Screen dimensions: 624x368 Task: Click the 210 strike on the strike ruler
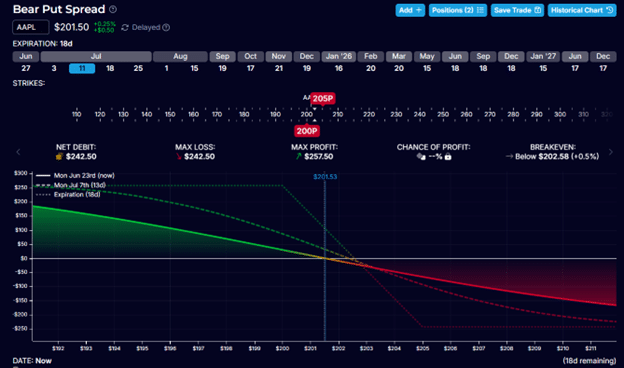(x=338, y=115)
